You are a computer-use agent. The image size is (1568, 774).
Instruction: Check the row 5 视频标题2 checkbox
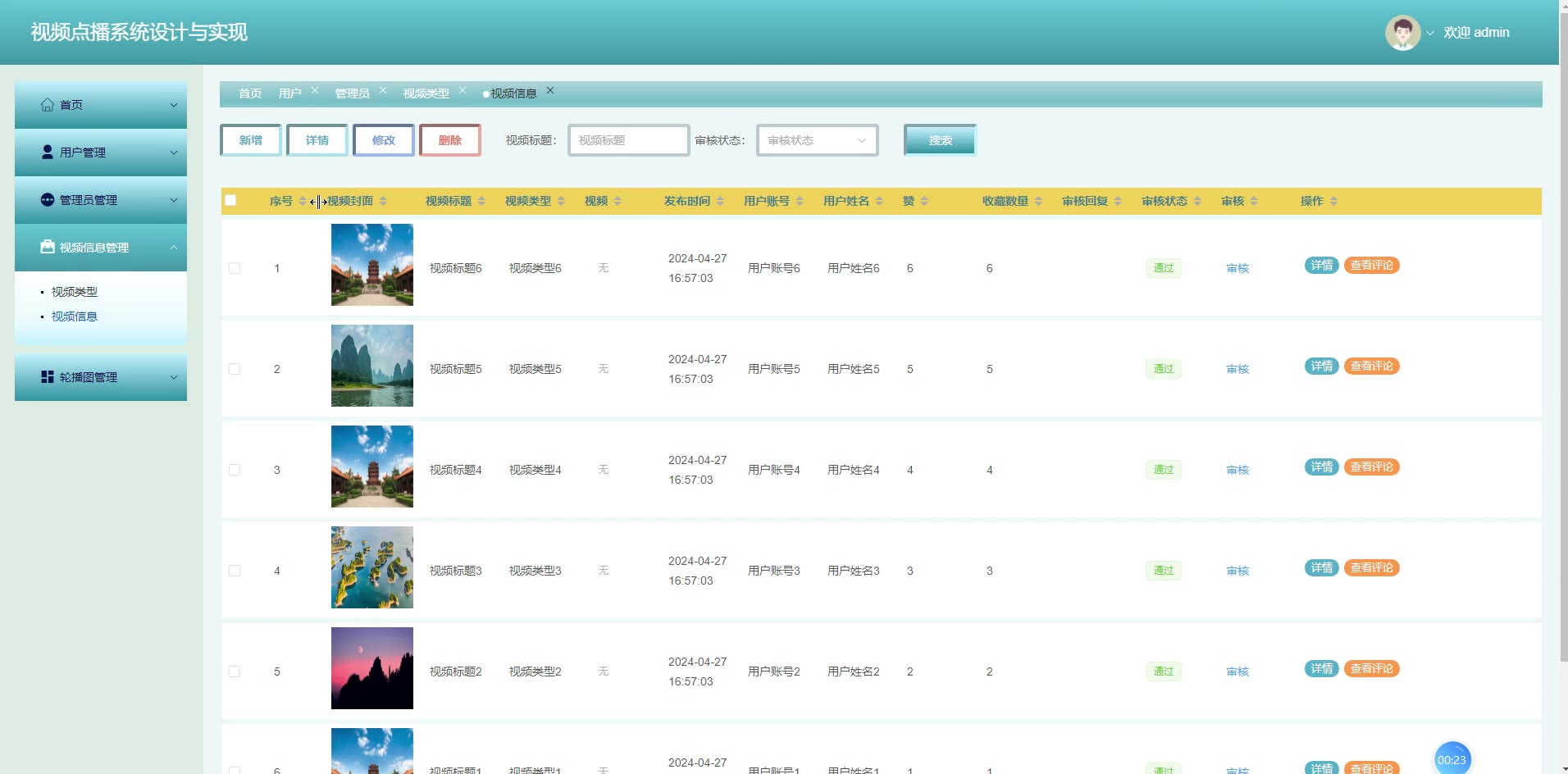click(x=235, y=672)
